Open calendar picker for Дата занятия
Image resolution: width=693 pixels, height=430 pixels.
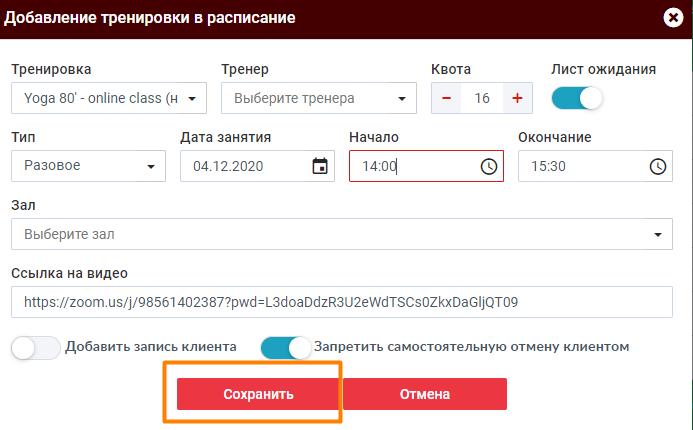pos(320,166)
